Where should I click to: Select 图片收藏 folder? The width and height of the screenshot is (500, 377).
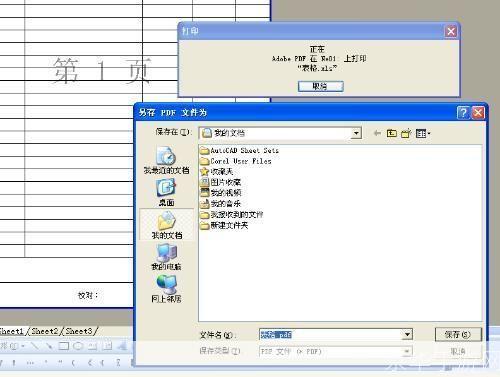(220, 182)
